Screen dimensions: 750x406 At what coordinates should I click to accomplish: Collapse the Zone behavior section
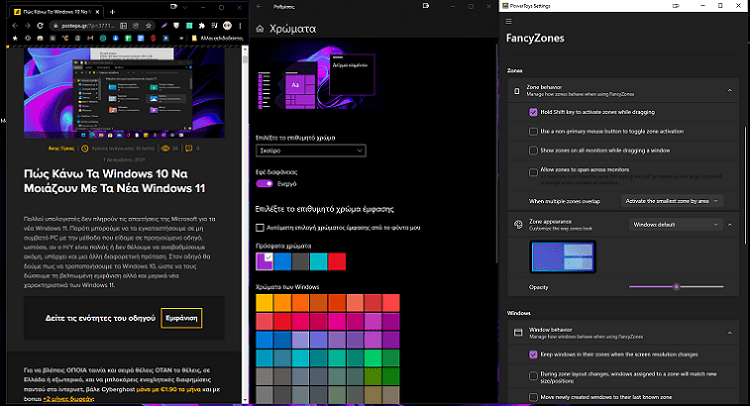729,90
